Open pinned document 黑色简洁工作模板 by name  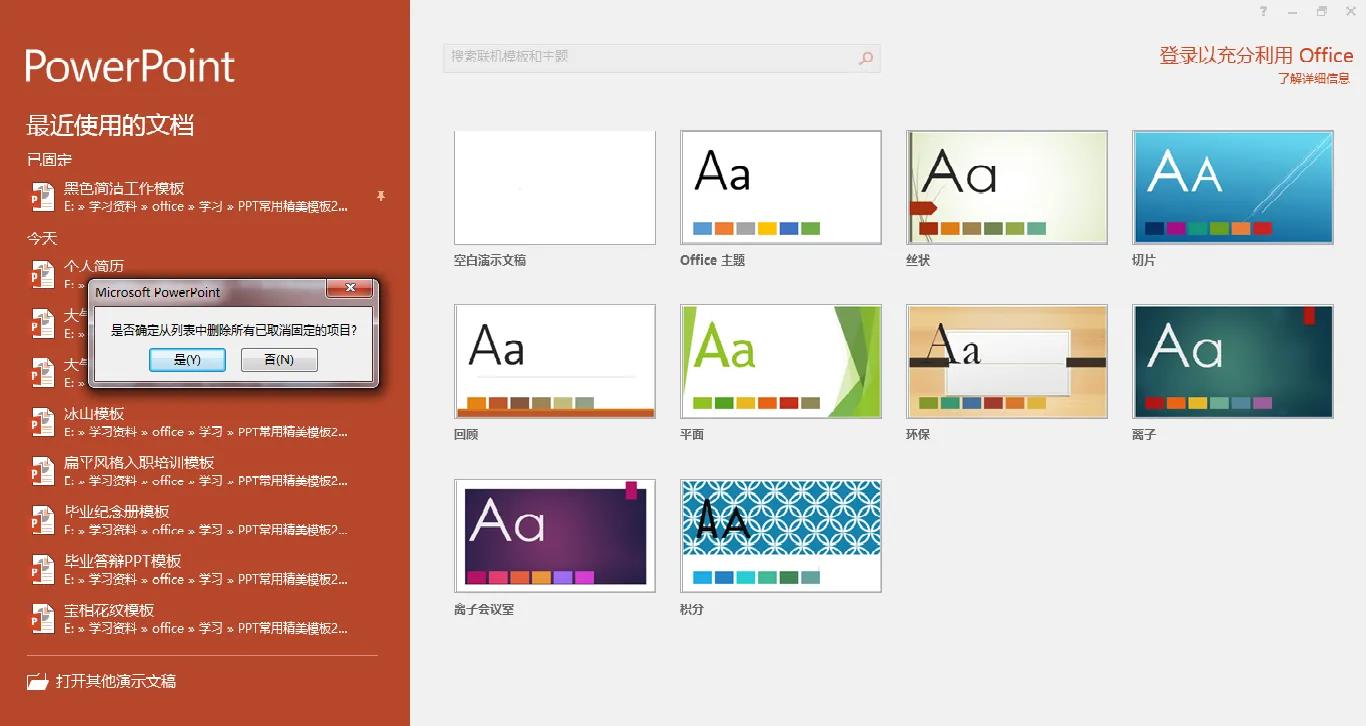(124, 188)
